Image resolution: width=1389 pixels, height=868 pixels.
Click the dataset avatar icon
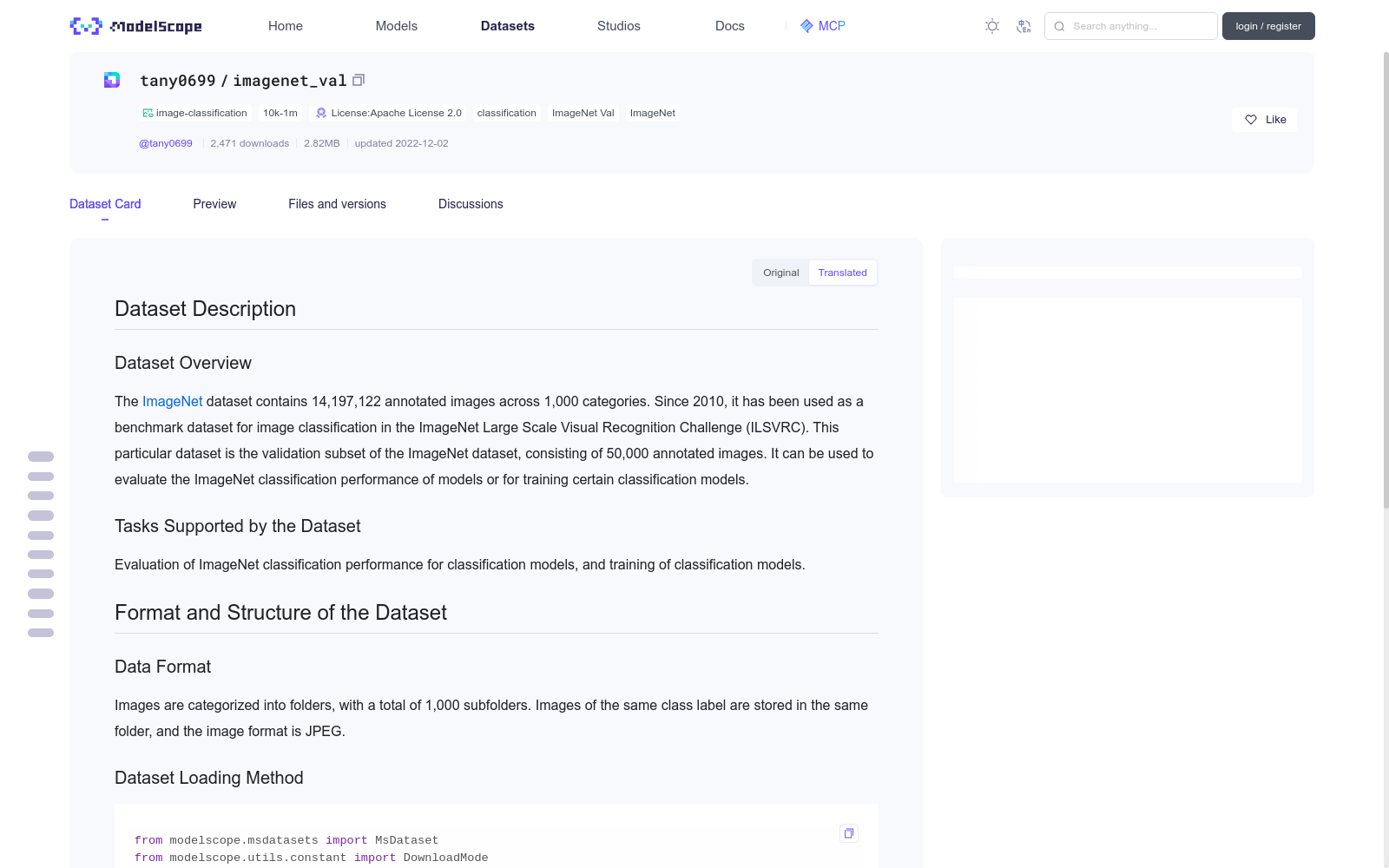click(112, 80)
